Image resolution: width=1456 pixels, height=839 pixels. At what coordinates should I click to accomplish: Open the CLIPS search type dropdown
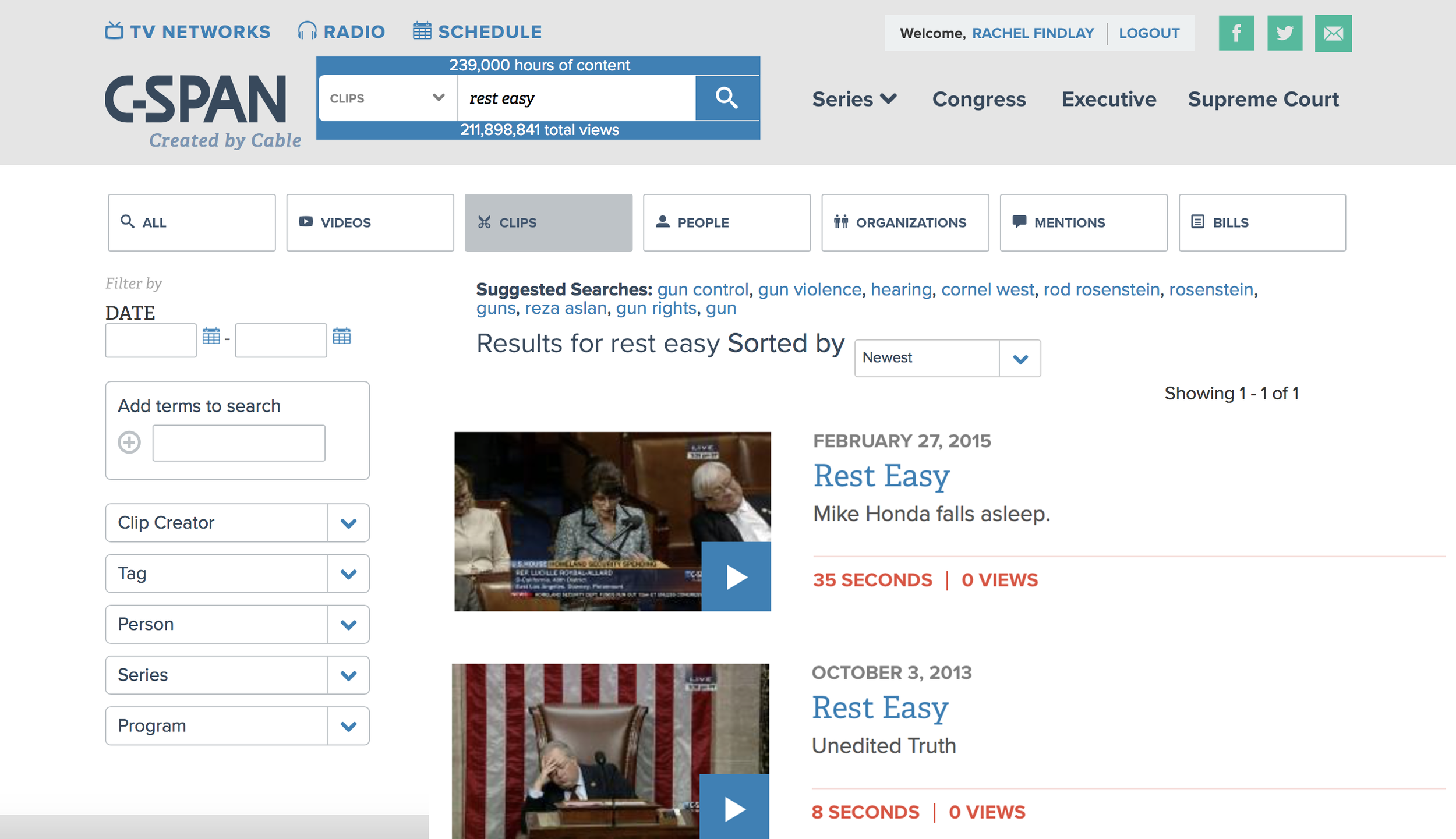pos(387,98)
